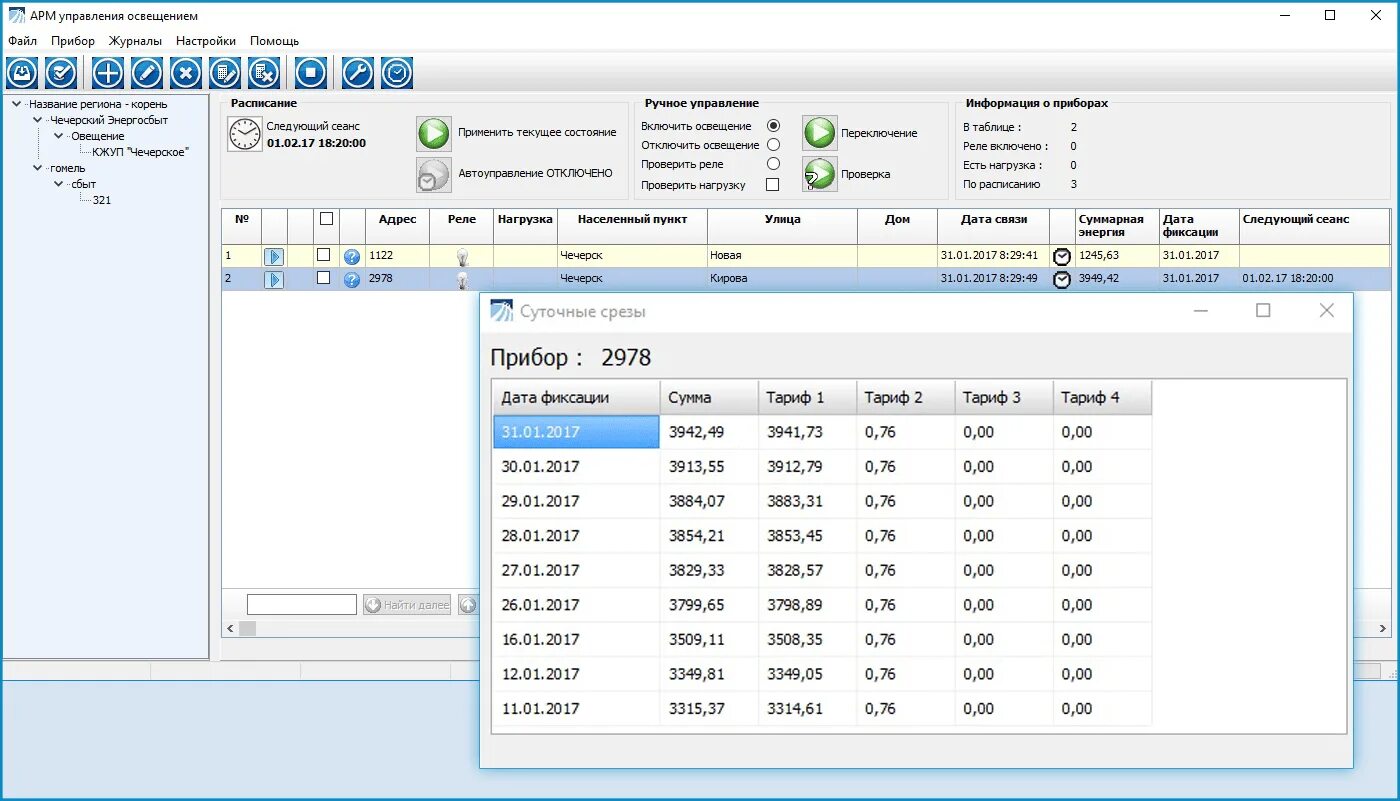Collapse the Название региона - корень node
Viewport: 1400px width, 801px height.
click(x=17, y=104)
